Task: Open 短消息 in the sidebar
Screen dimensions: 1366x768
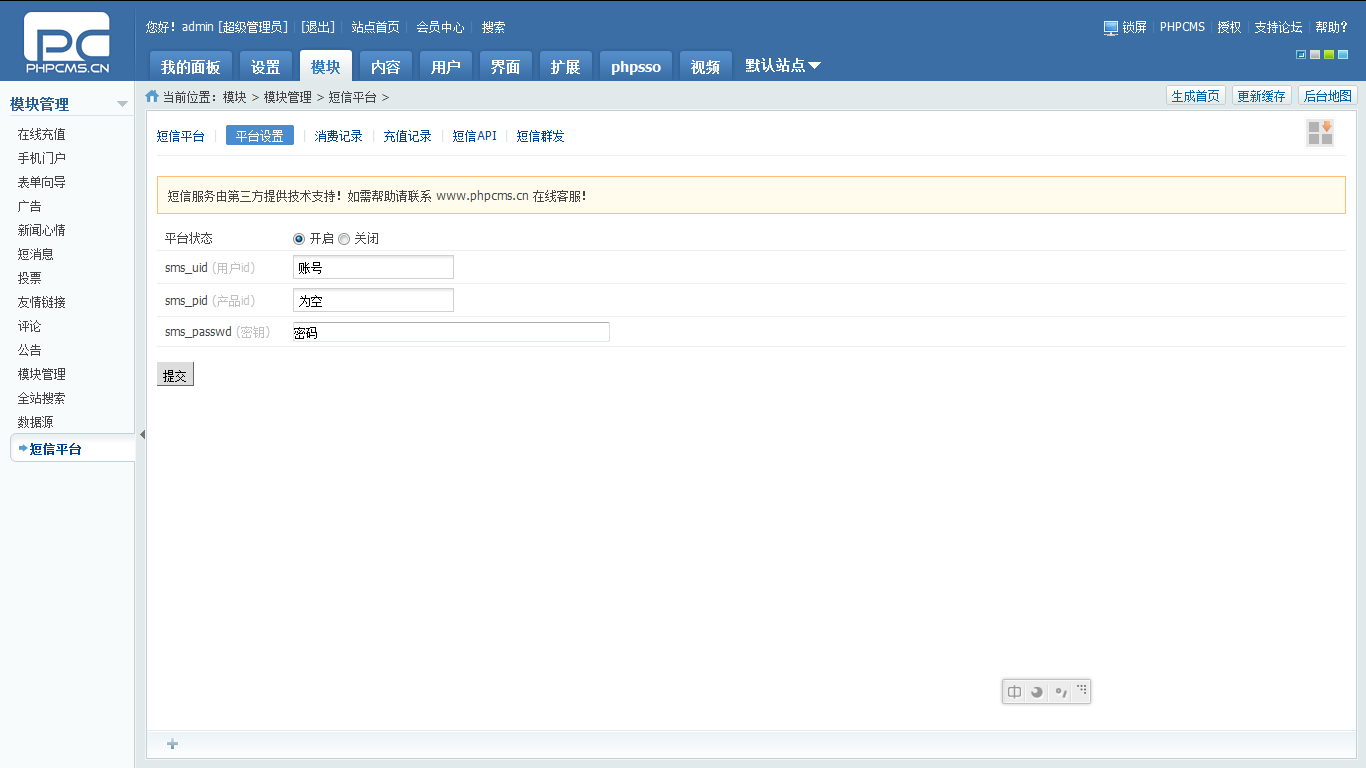Action: click(36, 254)
